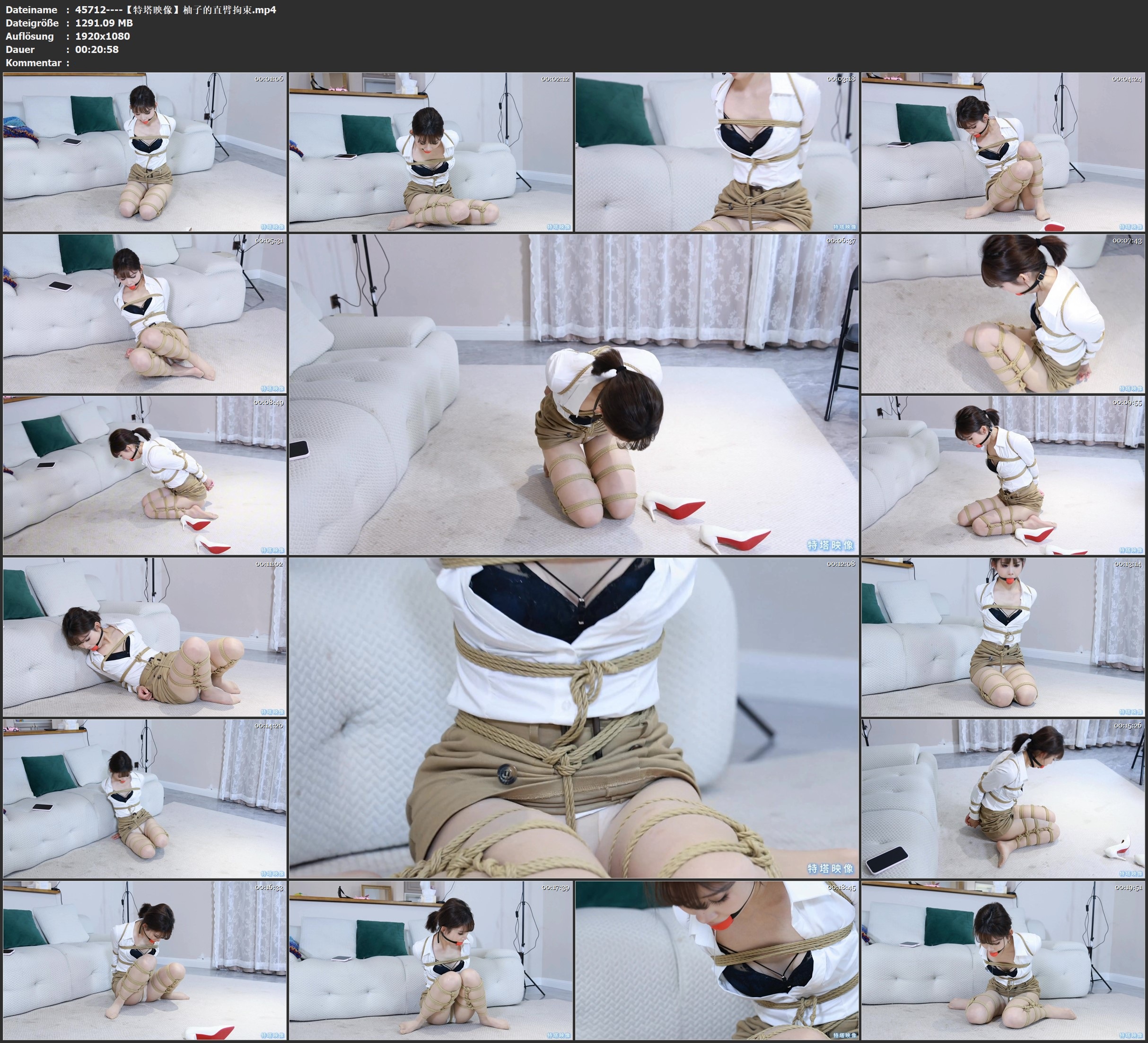Click the 00:04:24 frame thumbnail
The image size is (1148, 1043).
coord(1003,151)
